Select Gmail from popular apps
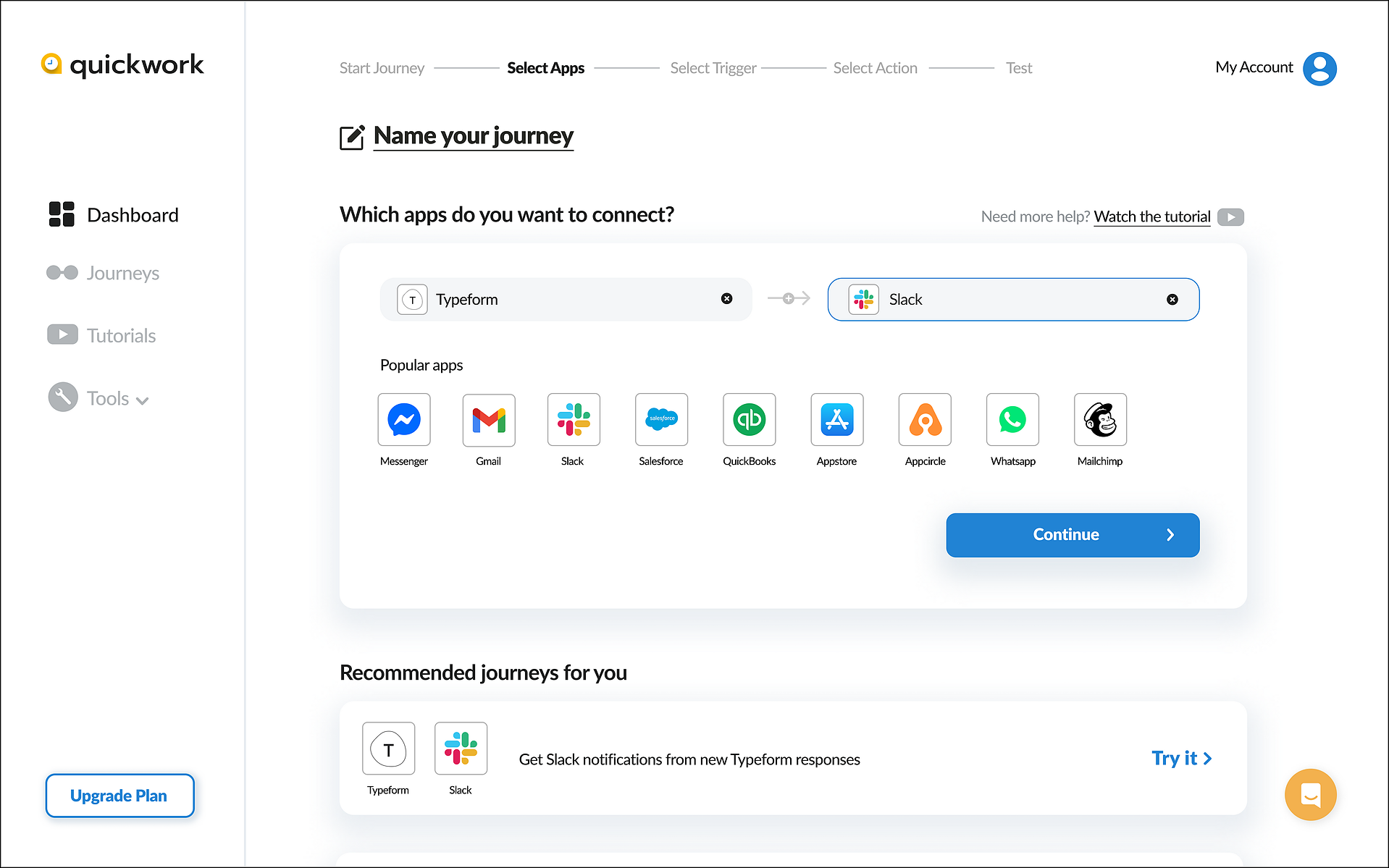 pos(489,419)
